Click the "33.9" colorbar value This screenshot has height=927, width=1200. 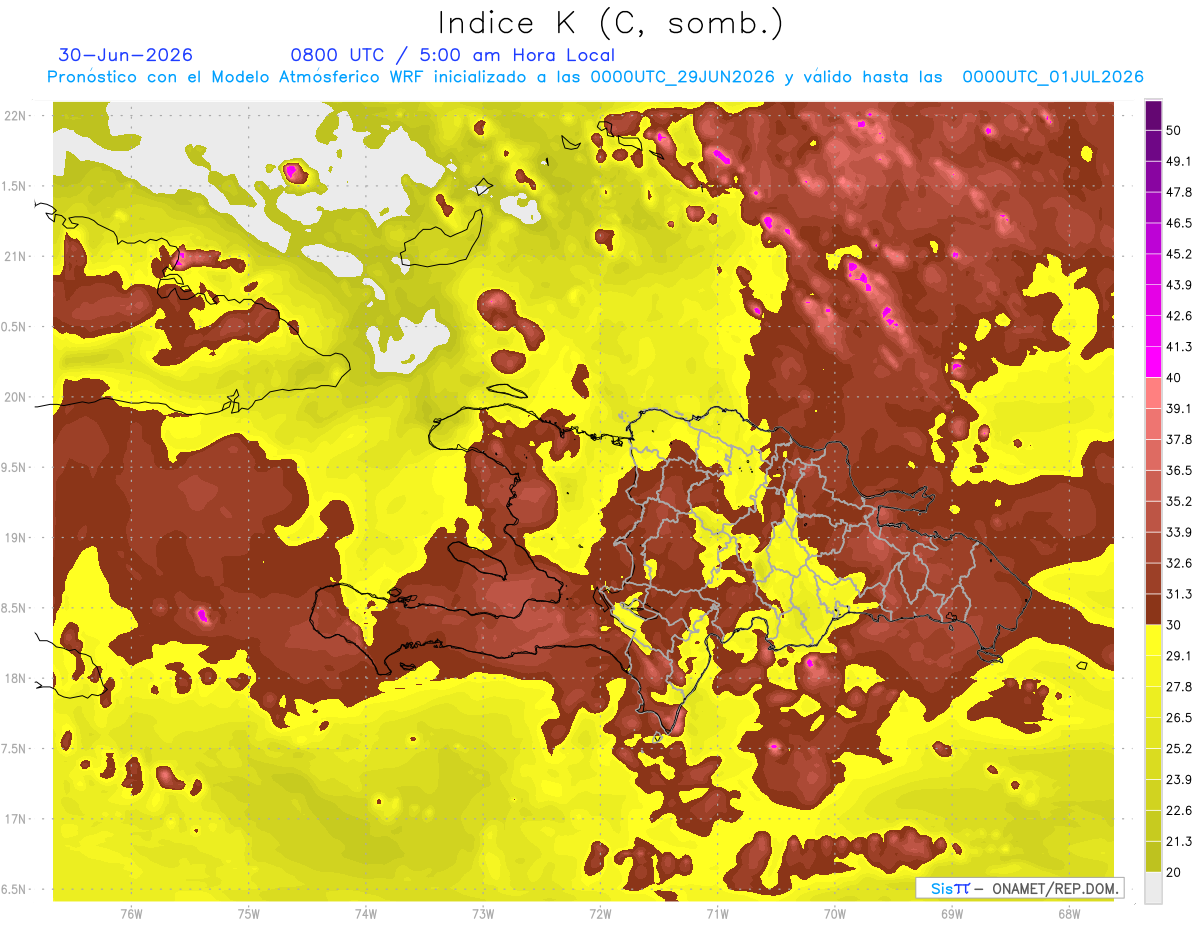click(x=1179, y=532)
